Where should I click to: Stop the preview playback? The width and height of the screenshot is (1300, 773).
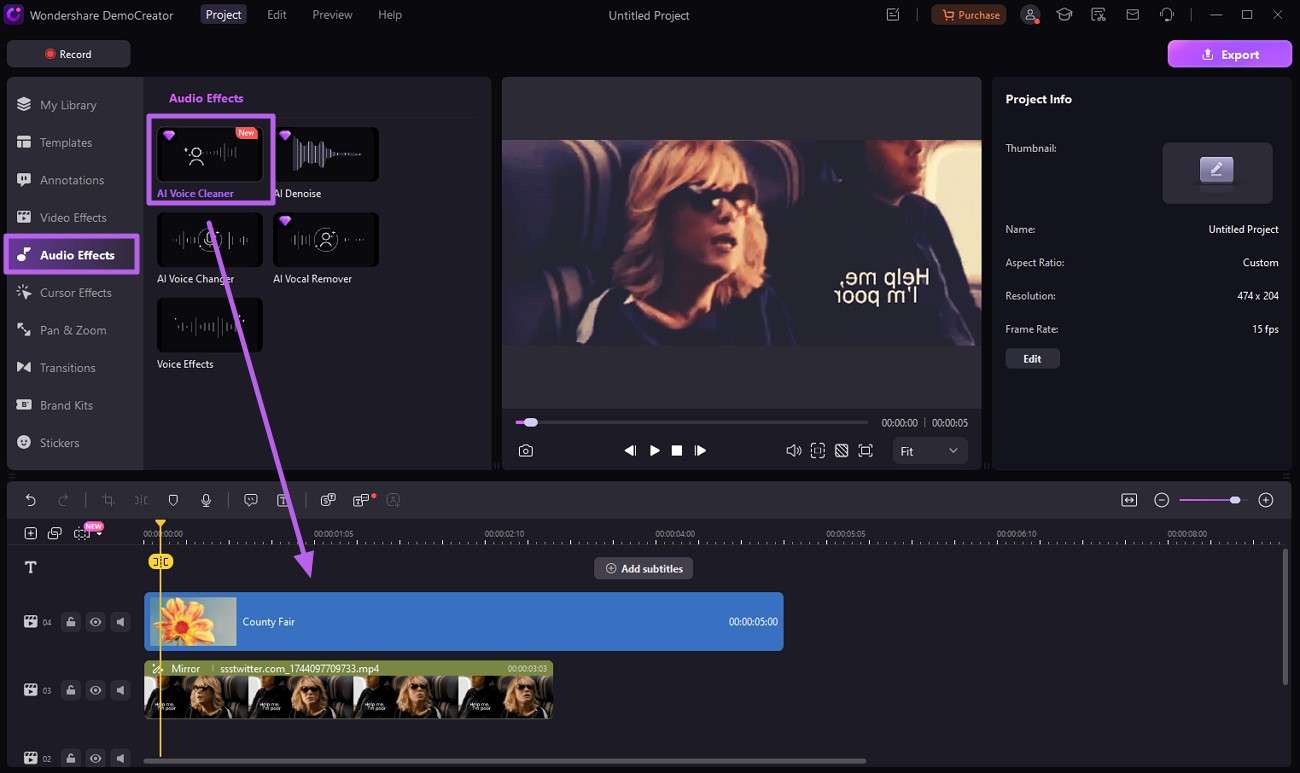tap(677, 451)
